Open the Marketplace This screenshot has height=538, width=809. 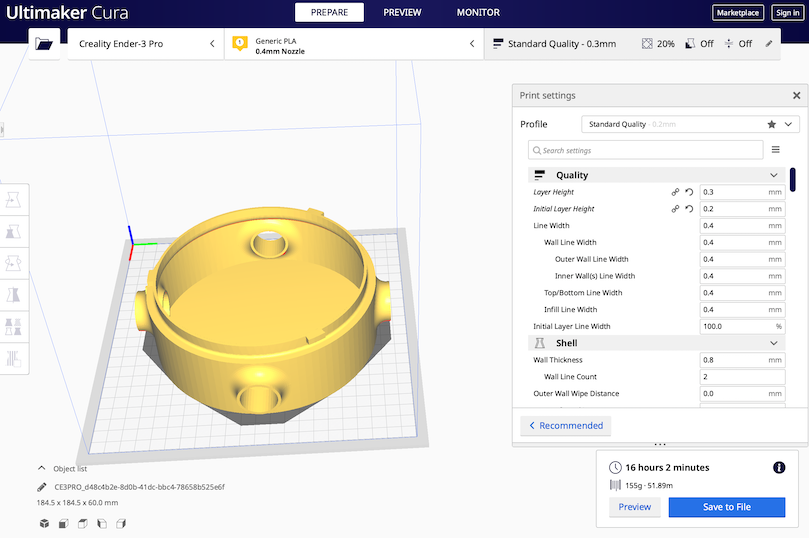738,13
